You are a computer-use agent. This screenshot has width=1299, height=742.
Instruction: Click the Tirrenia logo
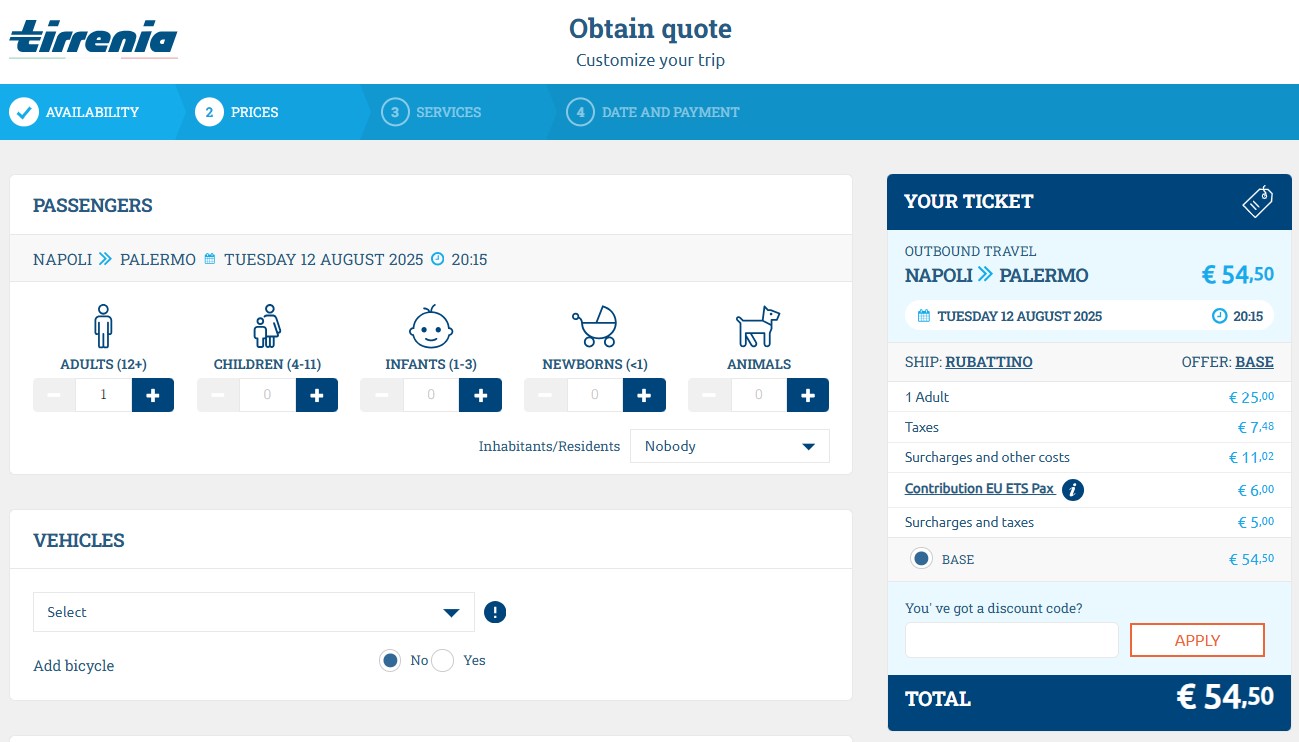pos(93,40)
